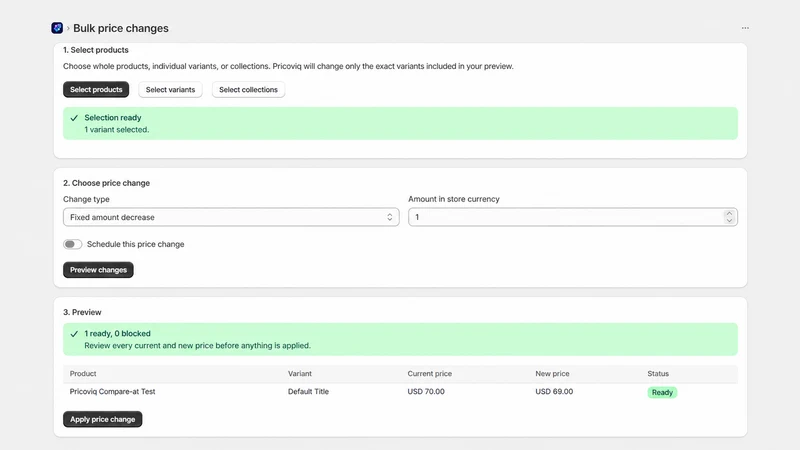
Task: Decrease amount using the stepper down arrow
Action: click(729, 221)
